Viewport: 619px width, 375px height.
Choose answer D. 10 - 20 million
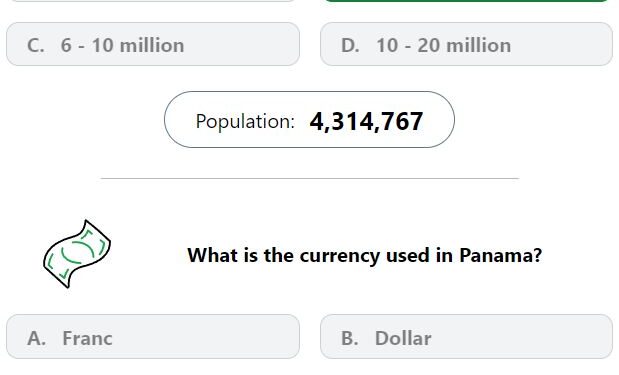466,44
